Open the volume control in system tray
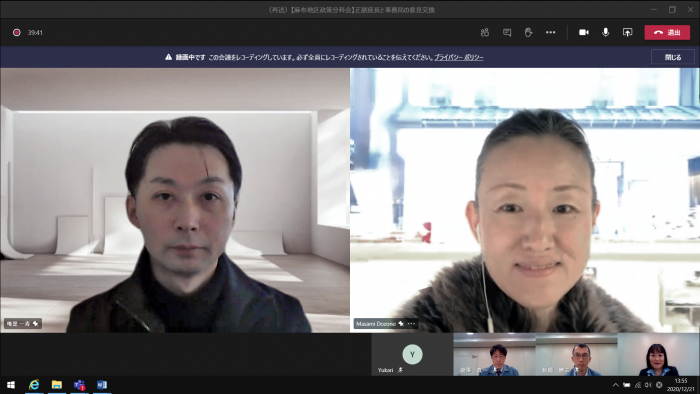The image size is (700, 394). [x=648, y=385]
